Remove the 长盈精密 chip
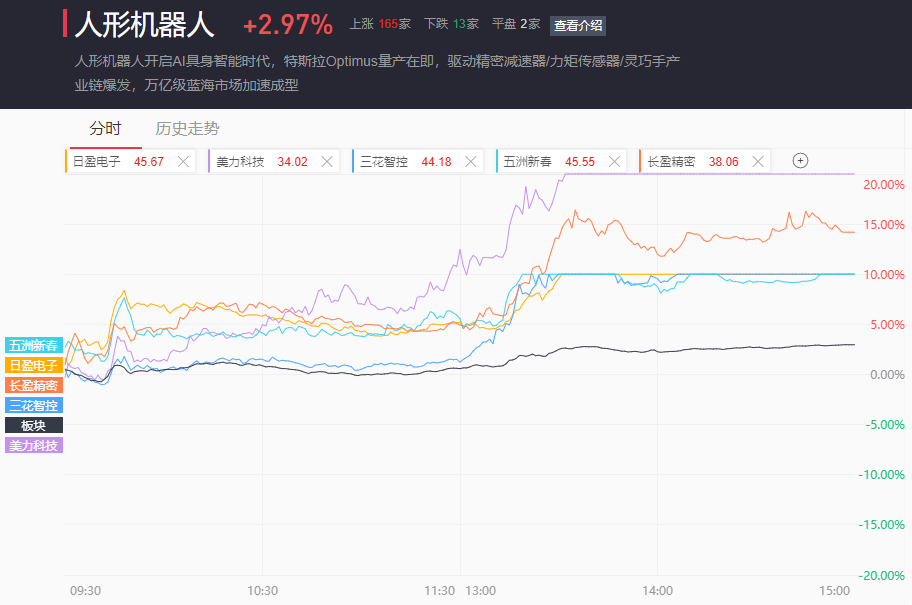This screenshot has height=605, width=912. [x=758, y=161]
